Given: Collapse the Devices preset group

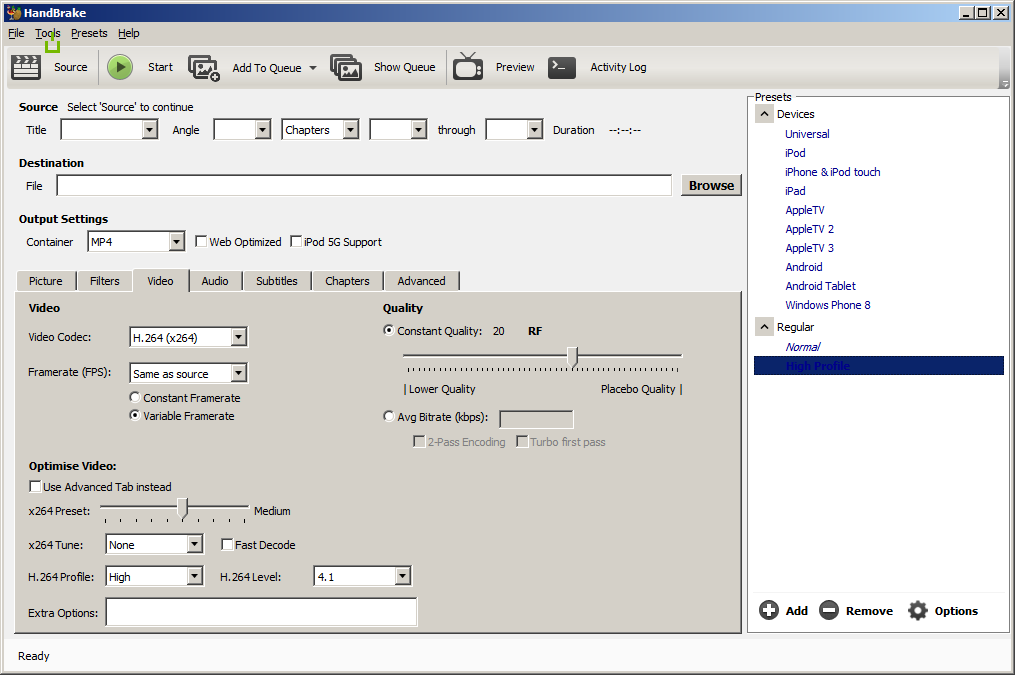Looking at the screenshot, I should coord(764,114).
